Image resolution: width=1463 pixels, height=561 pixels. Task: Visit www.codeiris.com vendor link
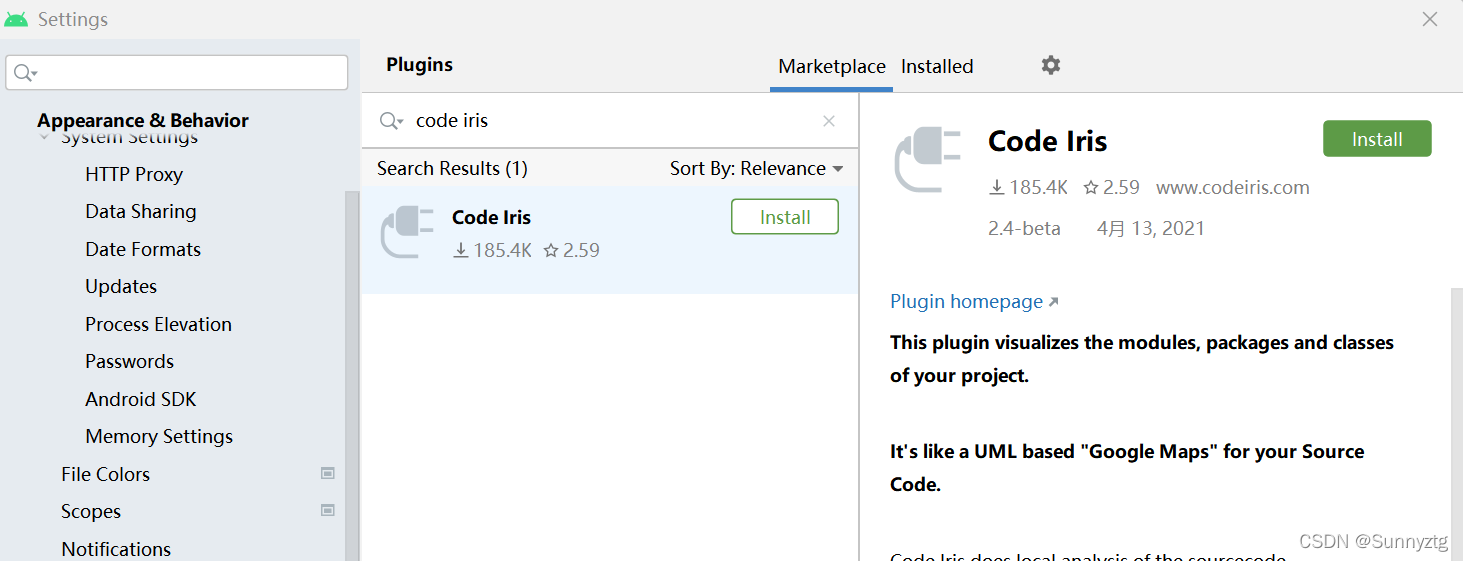click(1233, 187)
